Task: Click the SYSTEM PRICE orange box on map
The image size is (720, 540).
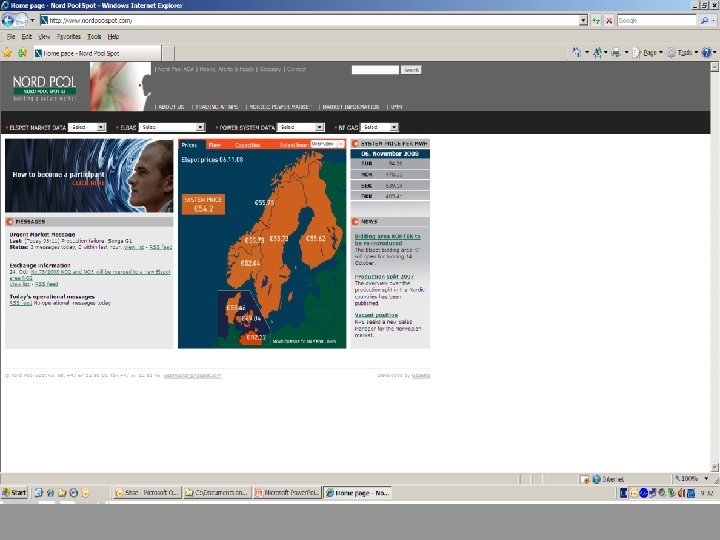Action: [203, 204]
